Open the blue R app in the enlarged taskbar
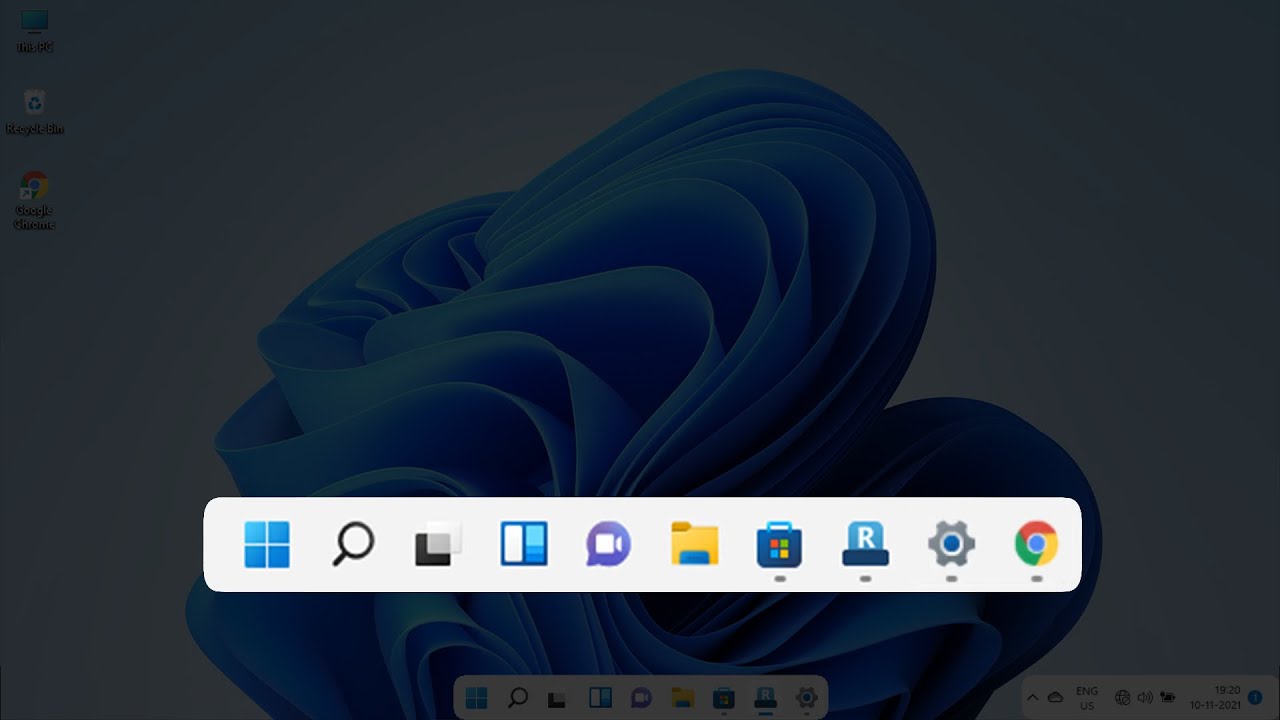The width and height of the screenshot is (1280, 720). click(x=865, y=544)
